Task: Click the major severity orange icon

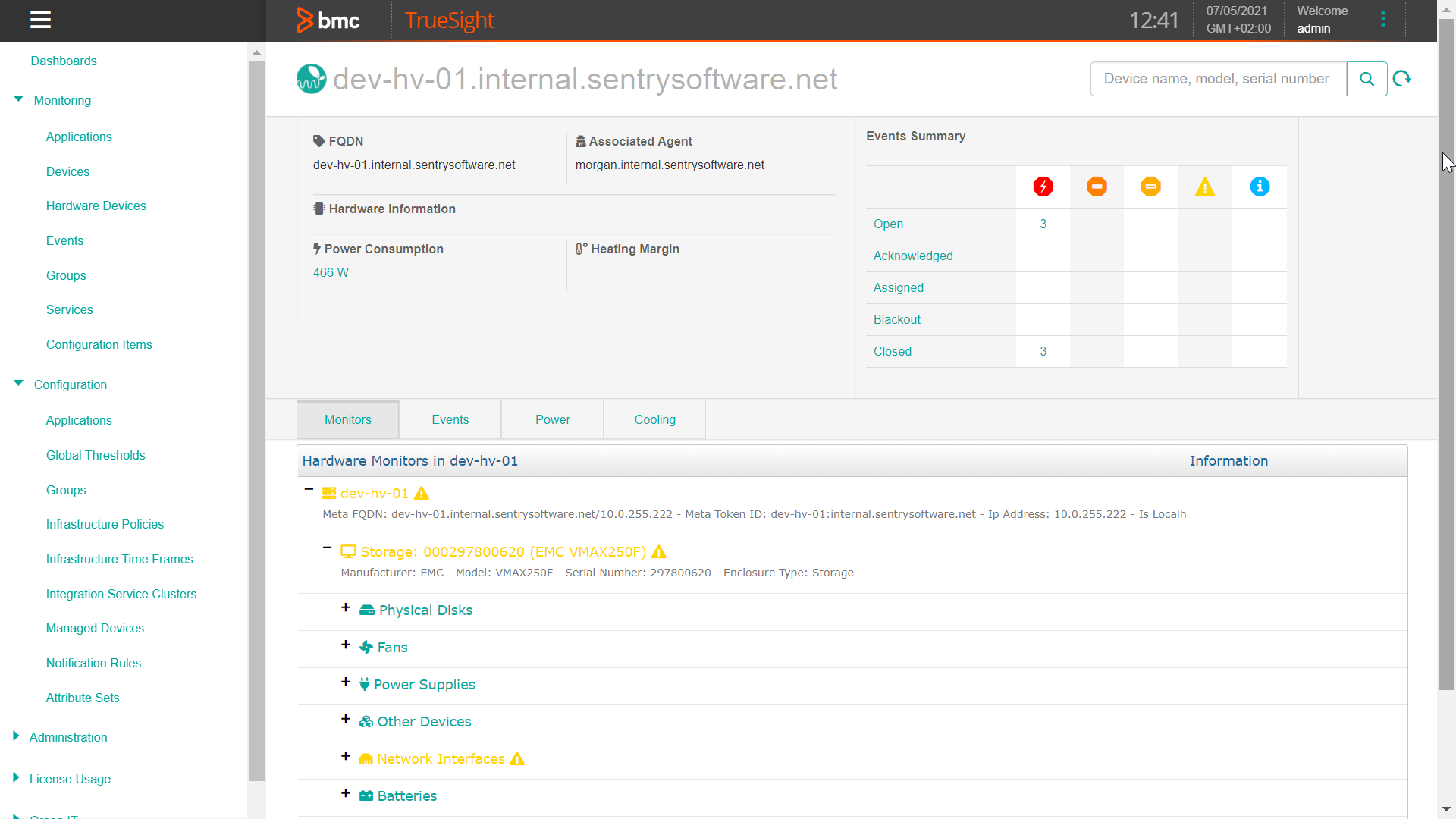Action: point(1098,187)
